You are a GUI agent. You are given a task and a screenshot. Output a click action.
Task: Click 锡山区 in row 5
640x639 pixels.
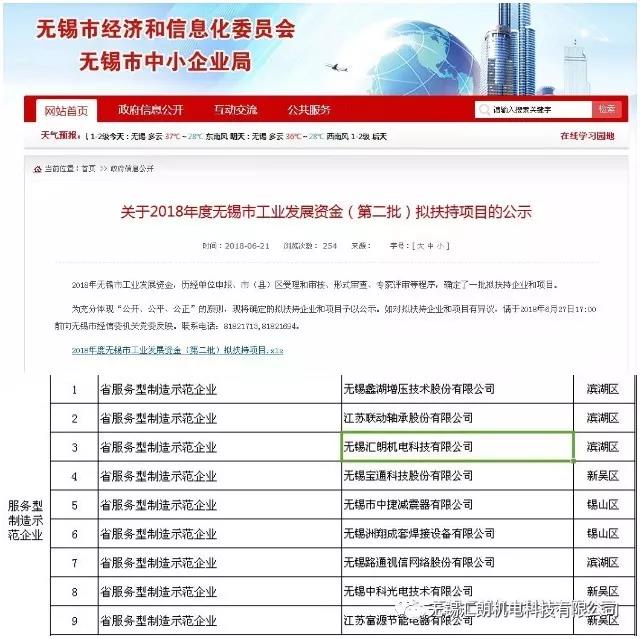pos(603,505)
